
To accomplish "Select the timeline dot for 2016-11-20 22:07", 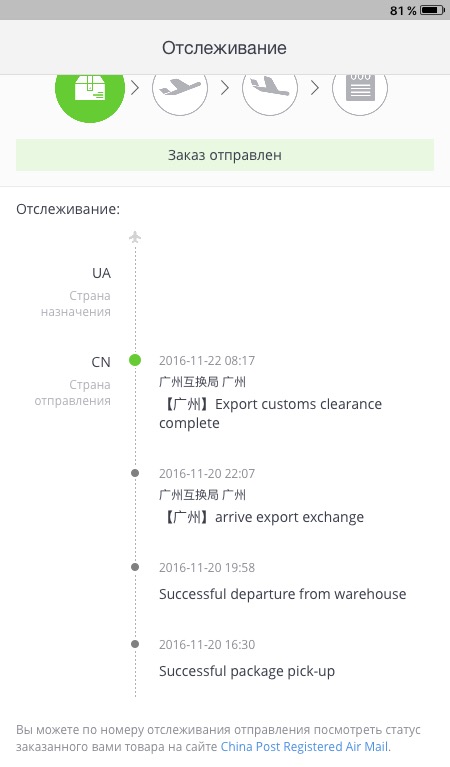I will [135, 473].
